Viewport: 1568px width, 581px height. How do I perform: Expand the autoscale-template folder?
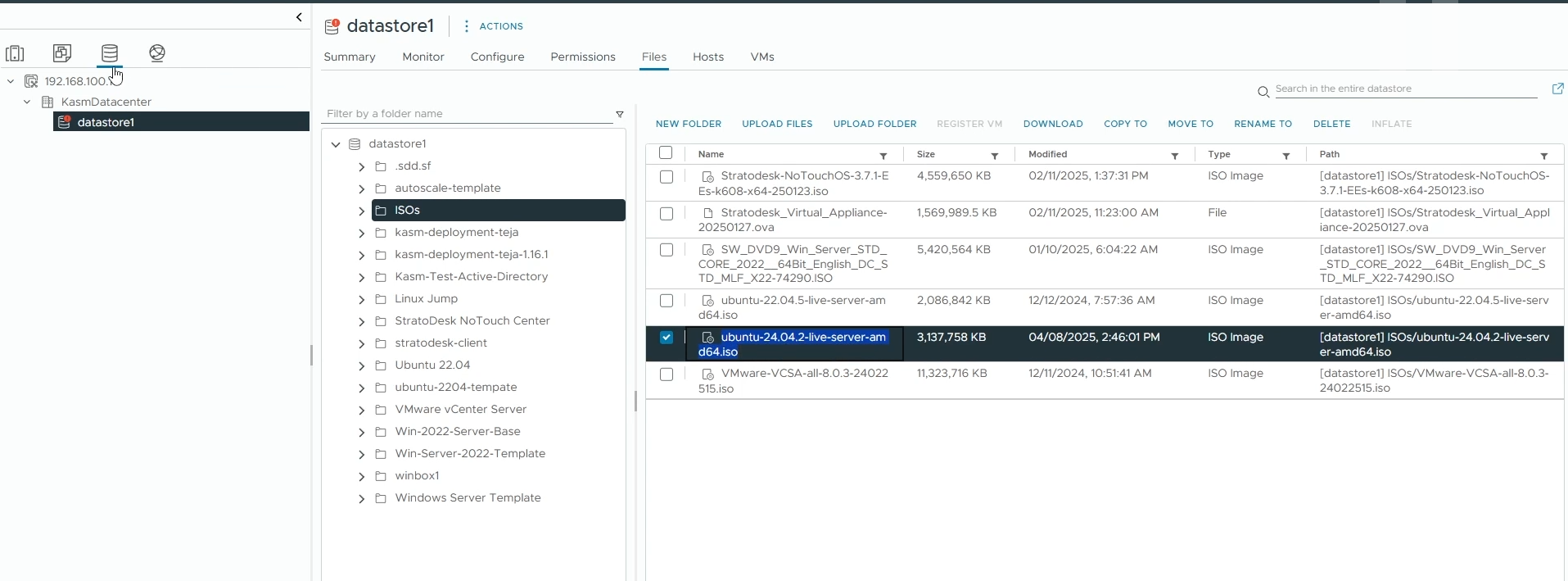click(361, 188)
